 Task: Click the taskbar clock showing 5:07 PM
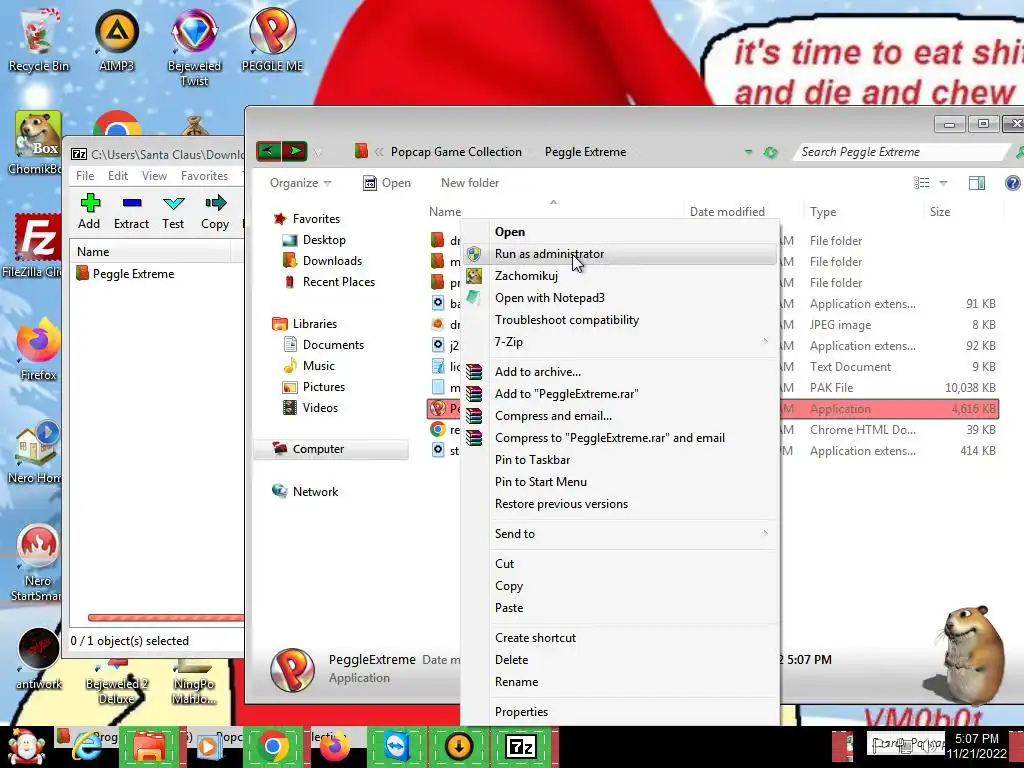976,746
